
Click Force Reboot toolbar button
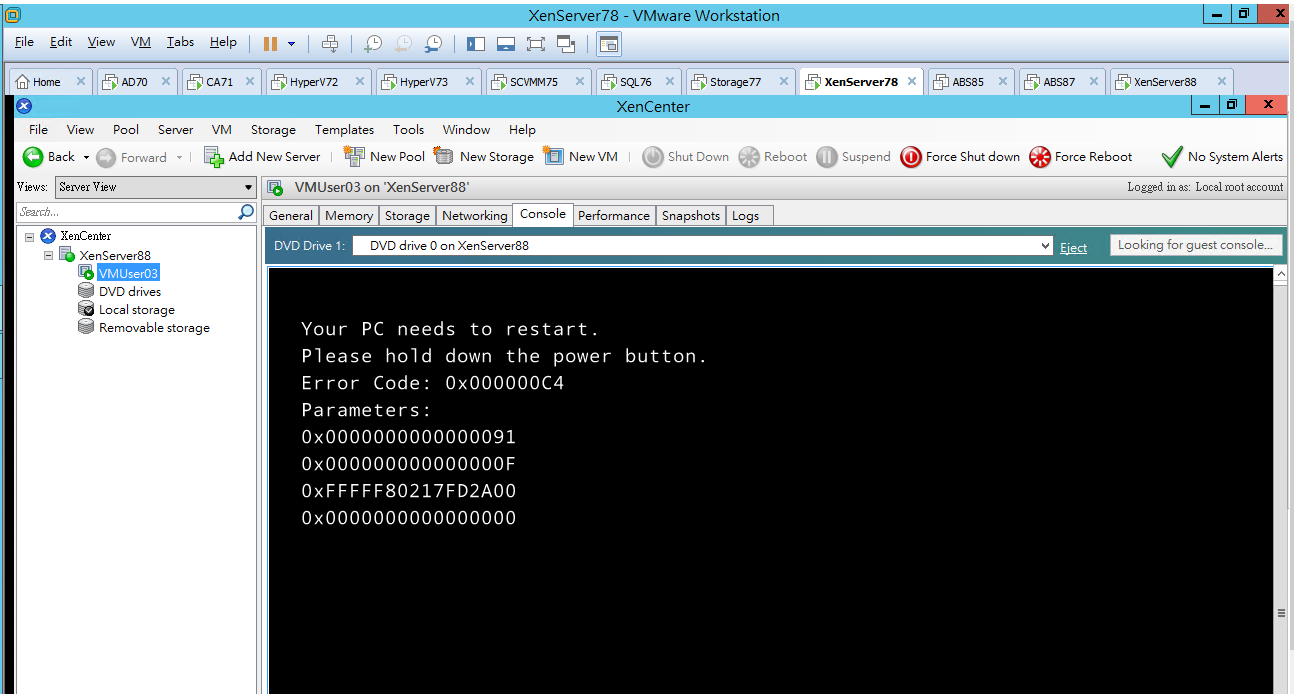(1081, 157)
